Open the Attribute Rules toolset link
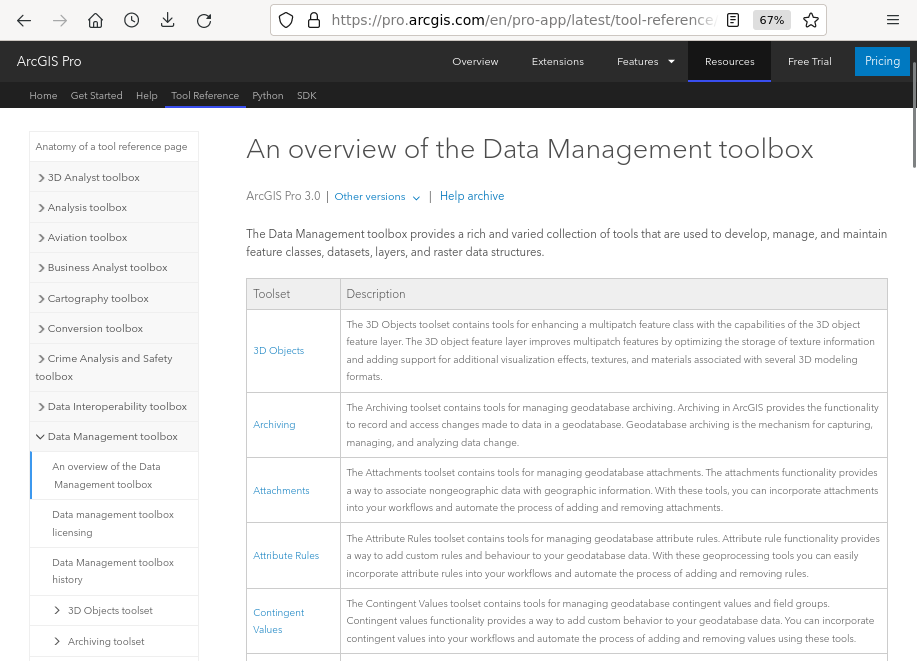The width and height of the screenshot is (917, 661). (286, 556)
